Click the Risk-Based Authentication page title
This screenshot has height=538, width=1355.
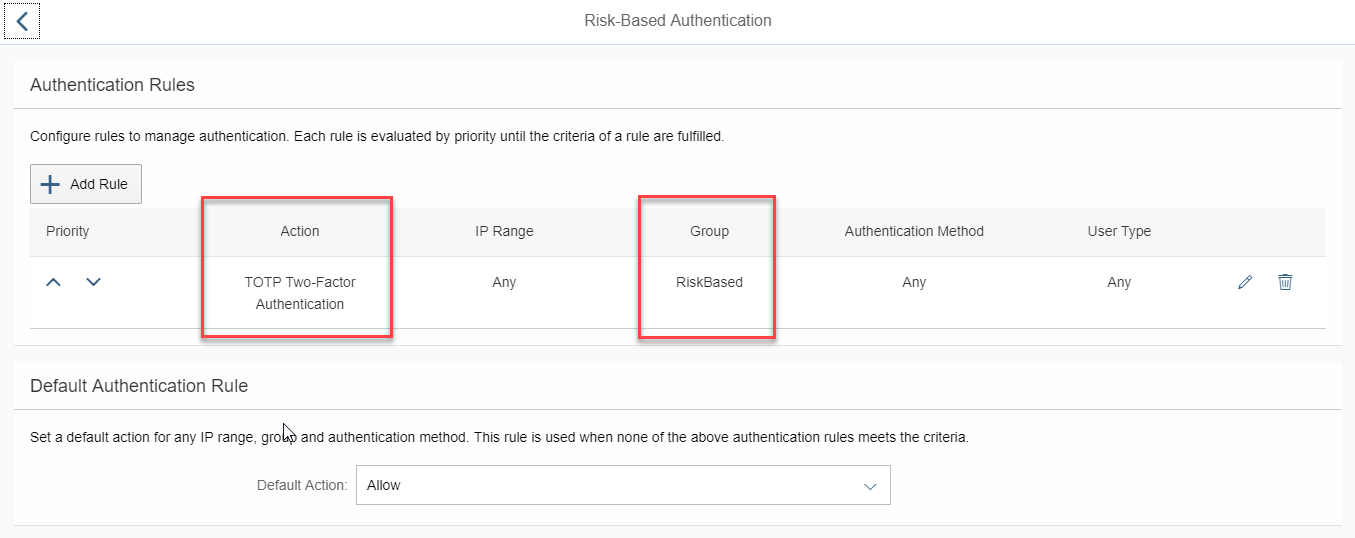coord(678,20)
